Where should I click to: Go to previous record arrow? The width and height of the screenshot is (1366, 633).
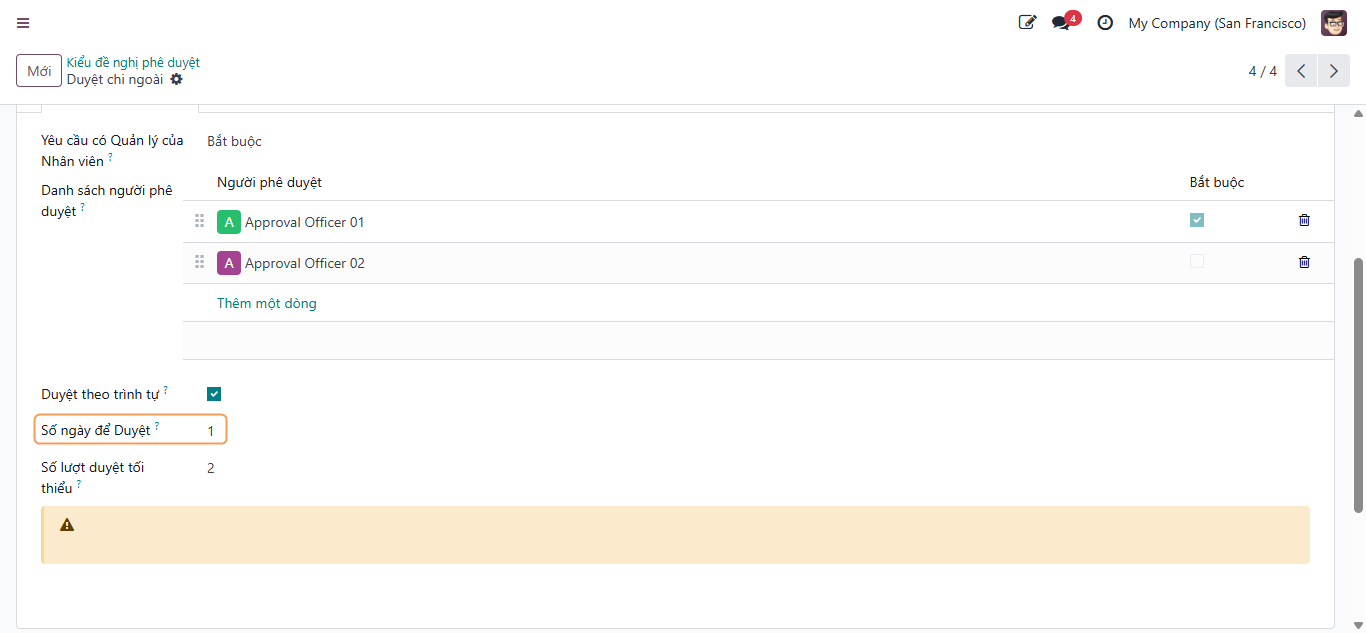pos(1301,71)
